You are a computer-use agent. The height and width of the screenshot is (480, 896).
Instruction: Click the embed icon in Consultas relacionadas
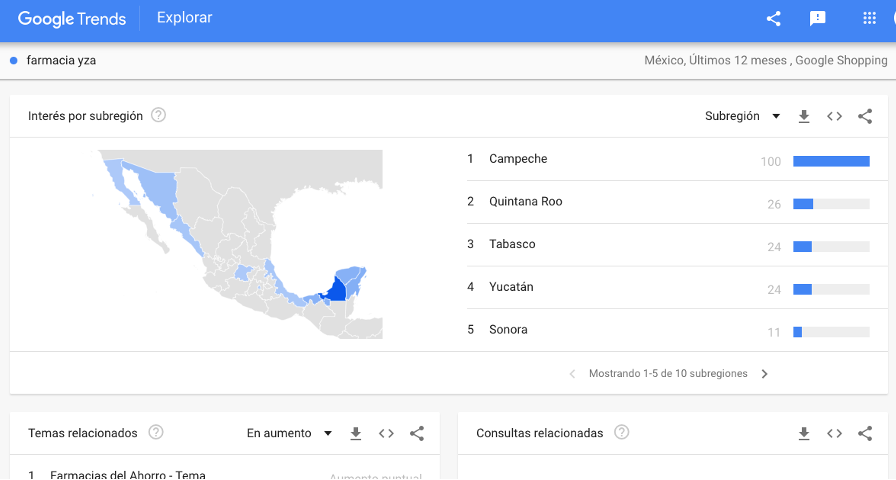coord(834,433)
